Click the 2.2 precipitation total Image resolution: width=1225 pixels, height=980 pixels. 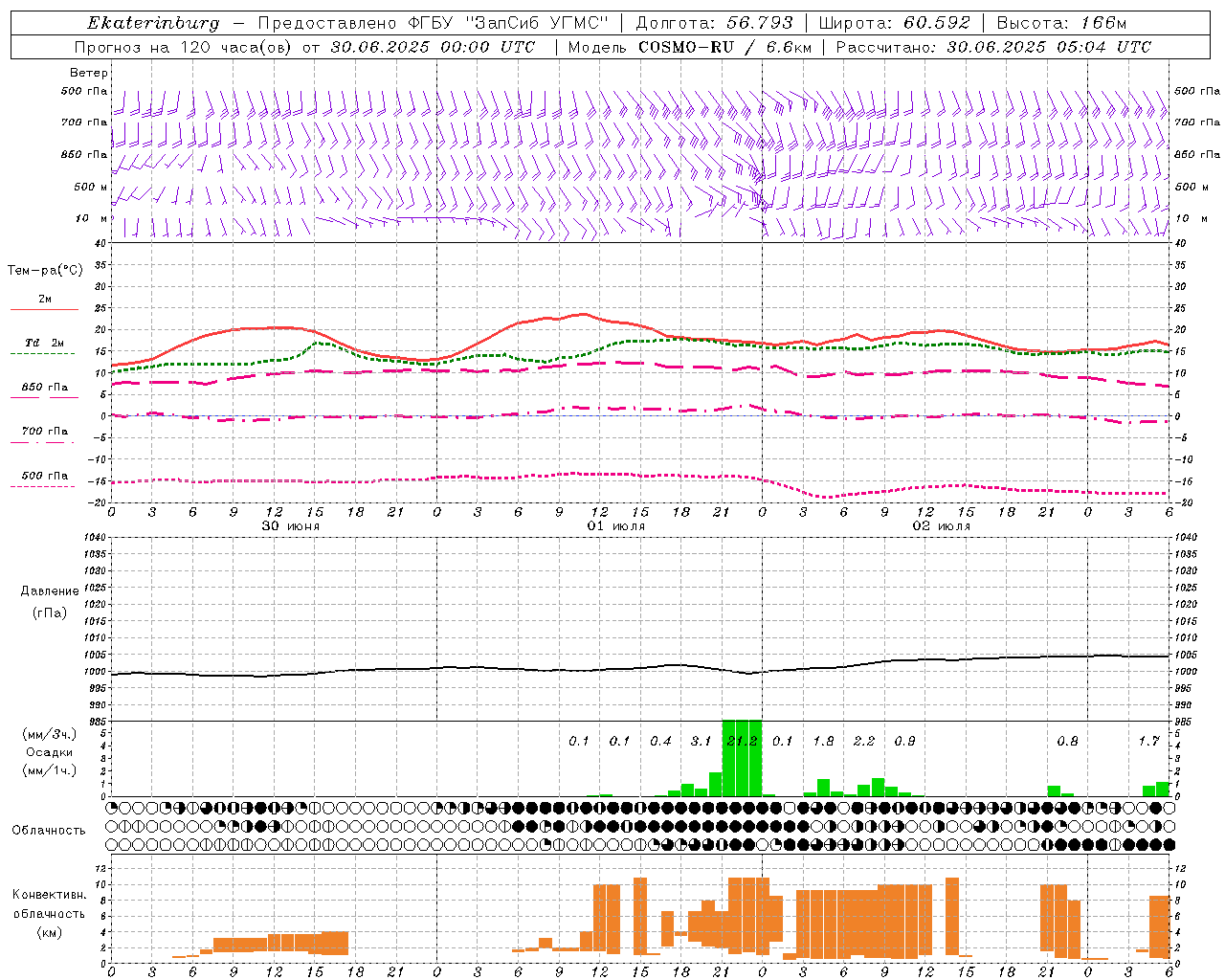click(x=863, y=742)
